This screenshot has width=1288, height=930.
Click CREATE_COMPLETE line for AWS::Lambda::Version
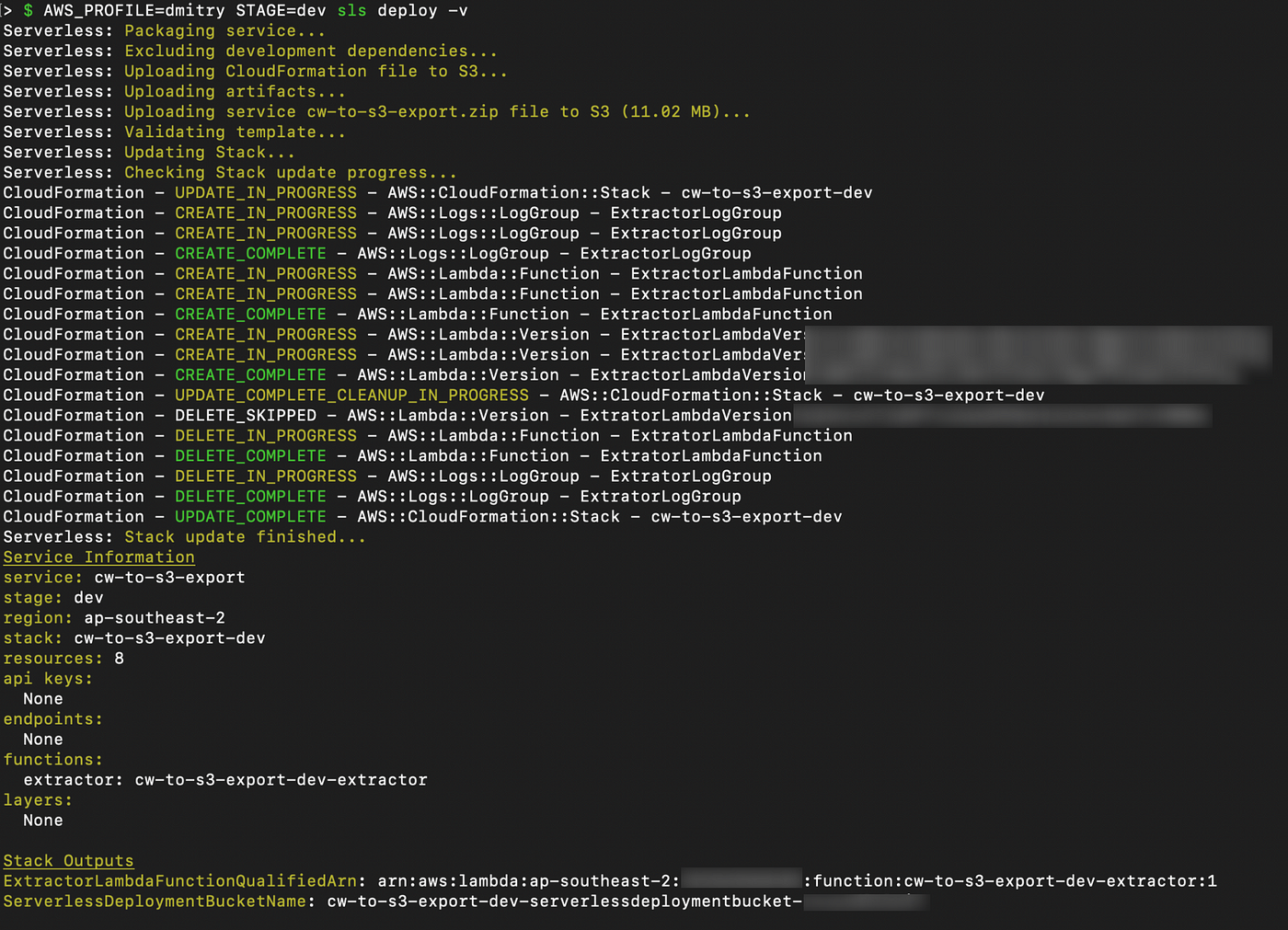coord(405,375)
